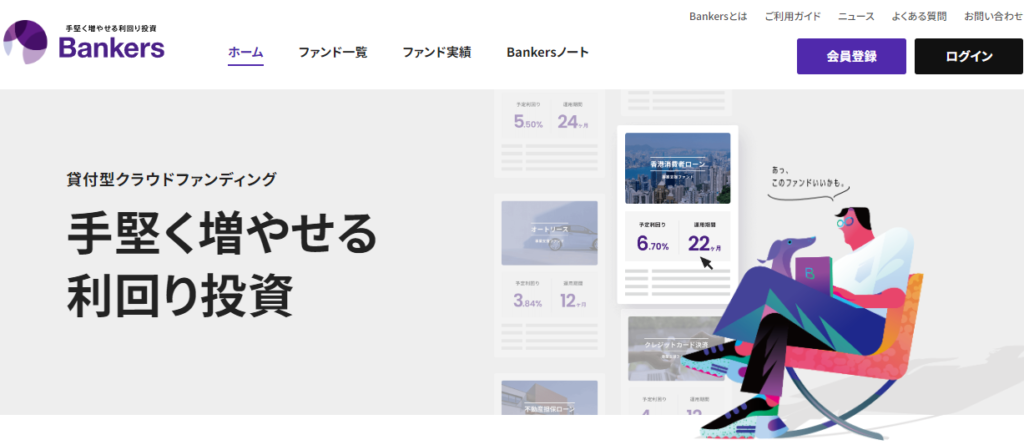Screen dimensions: 1024x445
Task: Click the purple book with B logo
Action: click(812, 278)
